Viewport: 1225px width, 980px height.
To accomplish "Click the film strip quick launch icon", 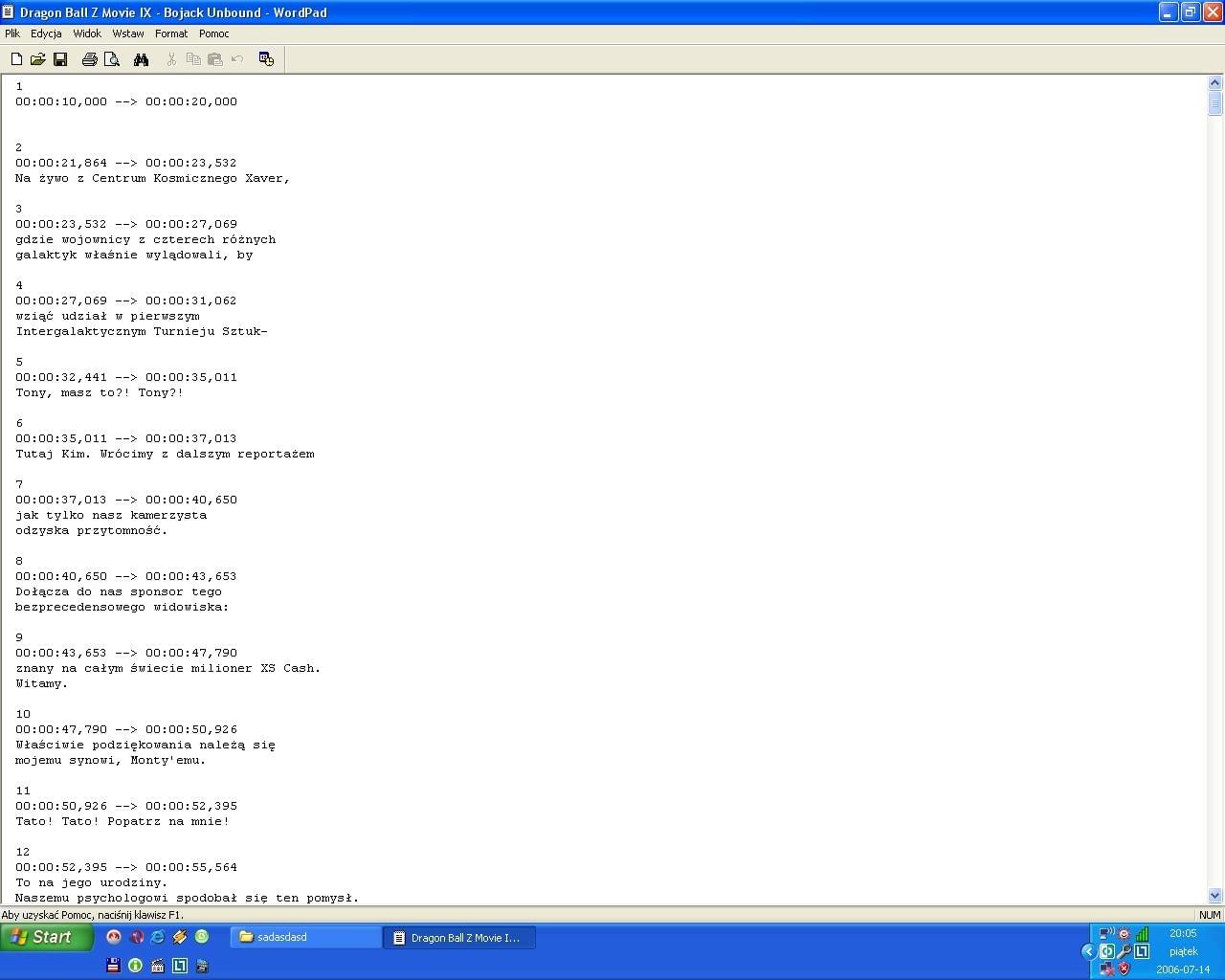I will point(202,966).
